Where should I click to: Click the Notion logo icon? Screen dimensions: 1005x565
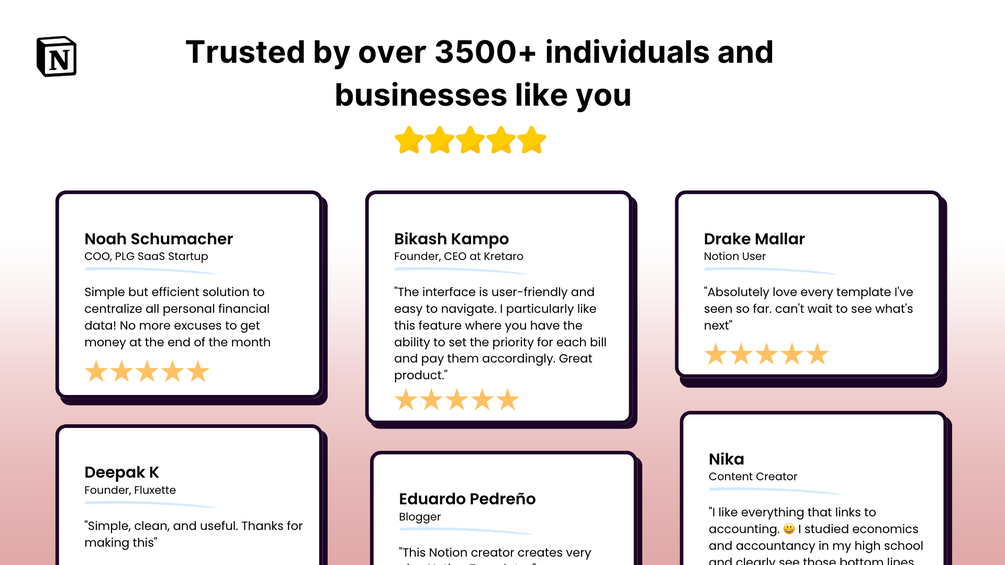pyautogui.click(x=56, y=56)
